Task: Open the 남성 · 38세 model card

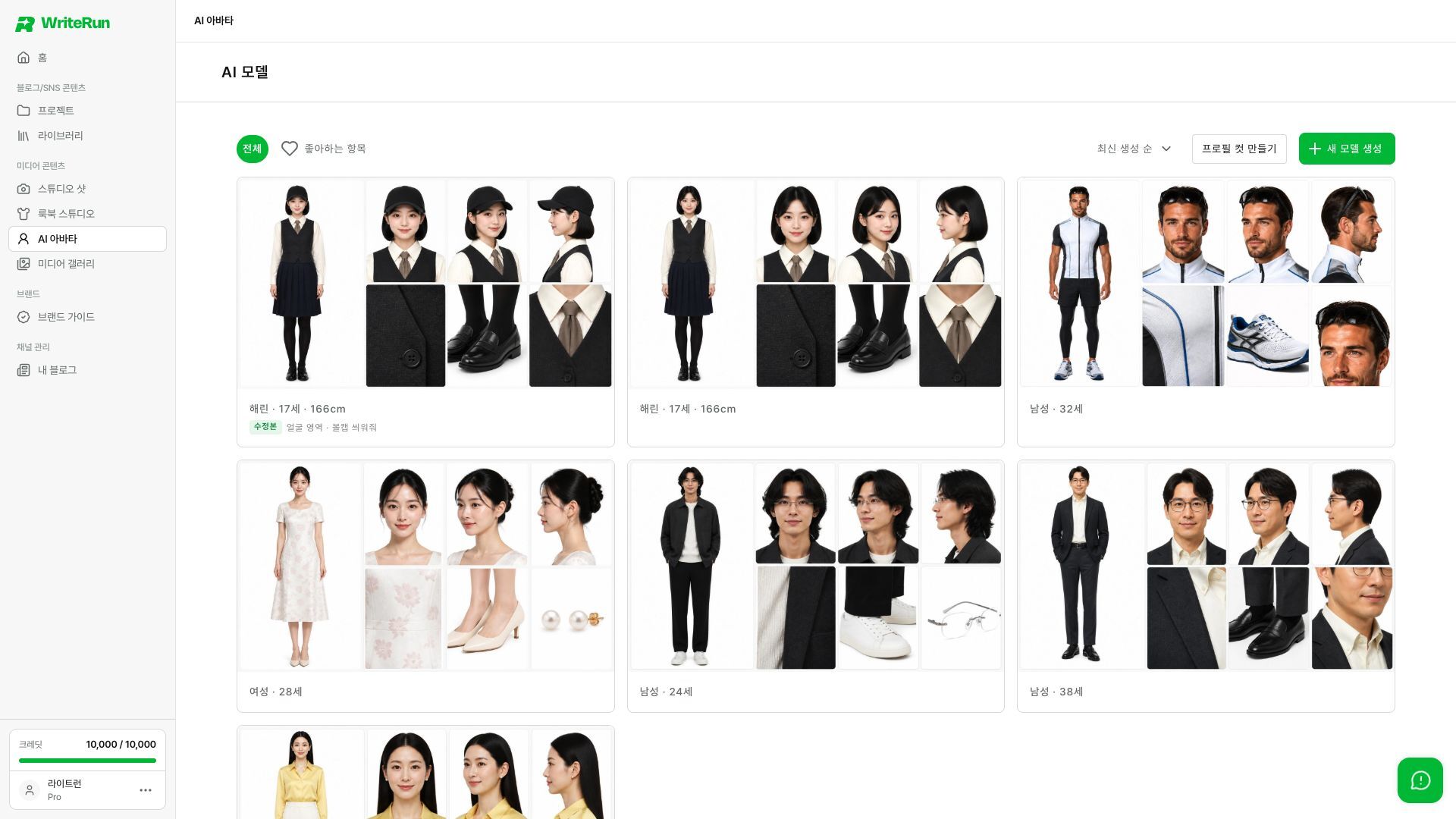Action: [x=1206, y=586]
